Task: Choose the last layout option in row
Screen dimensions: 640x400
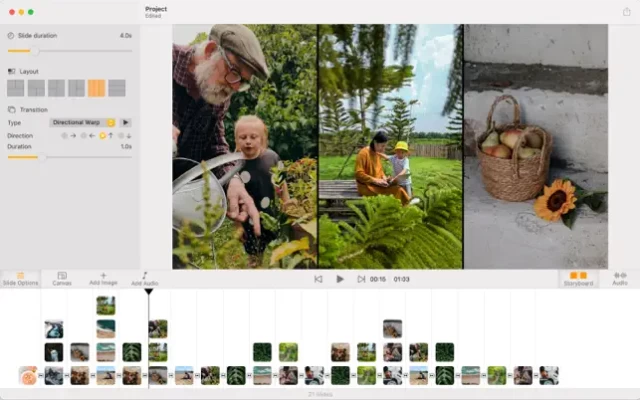Action: pos(117,88)
